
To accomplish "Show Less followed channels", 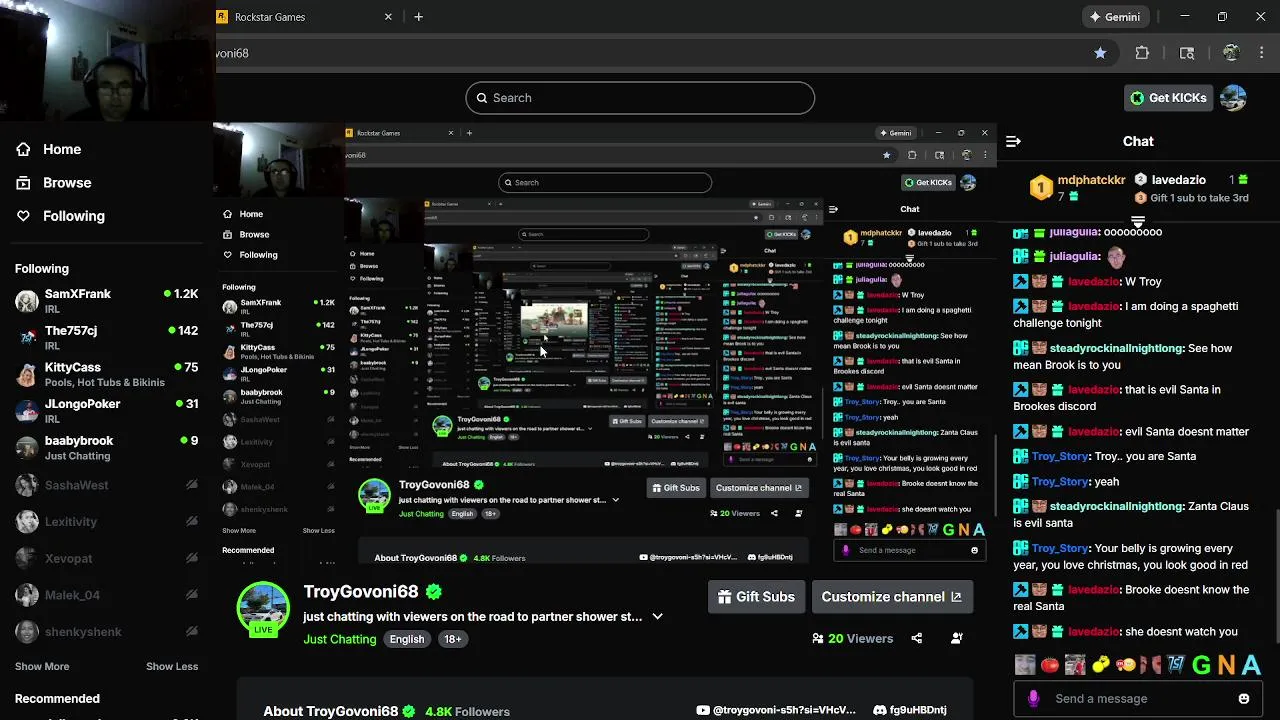I will point(172,666).
